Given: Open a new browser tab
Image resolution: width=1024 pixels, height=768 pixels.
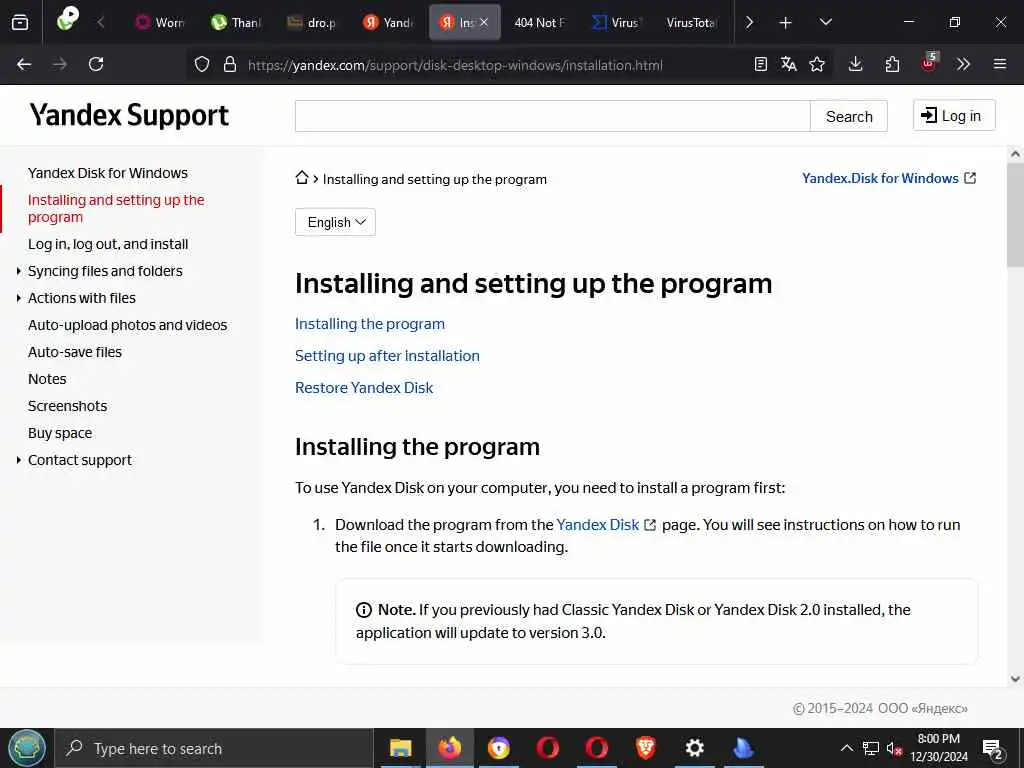Looking at the screenshot, I should [x=786, y=23].
